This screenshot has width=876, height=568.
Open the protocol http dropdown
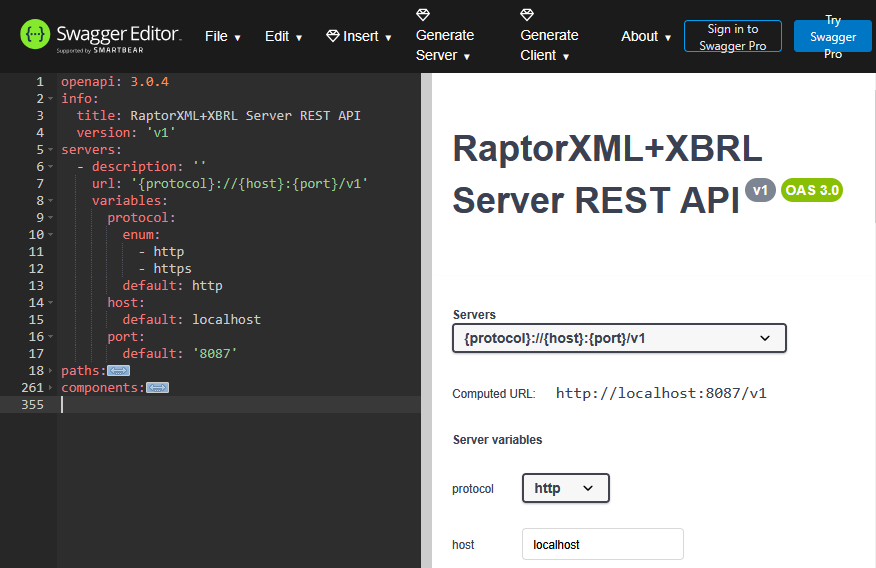click(x=565, y=488)
